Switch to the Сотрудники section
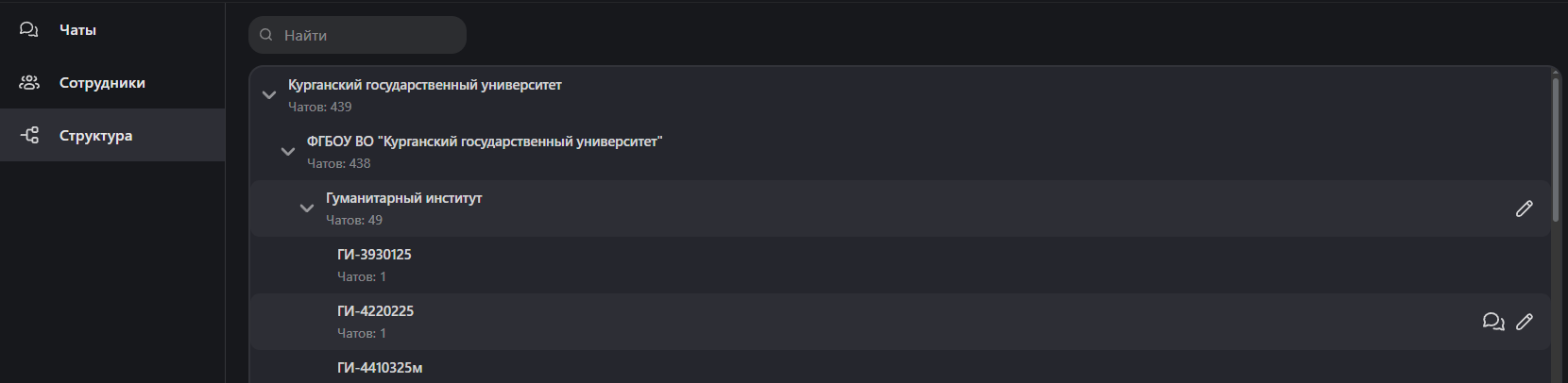The width and height of the screenshot is (1568, 383). [102, 83]
